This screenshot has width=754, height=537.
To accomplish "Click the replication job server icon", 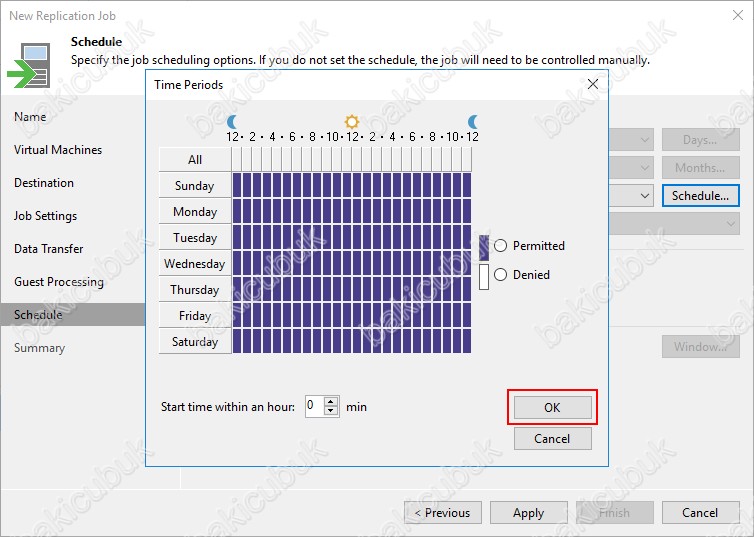I will click(29, 65).
